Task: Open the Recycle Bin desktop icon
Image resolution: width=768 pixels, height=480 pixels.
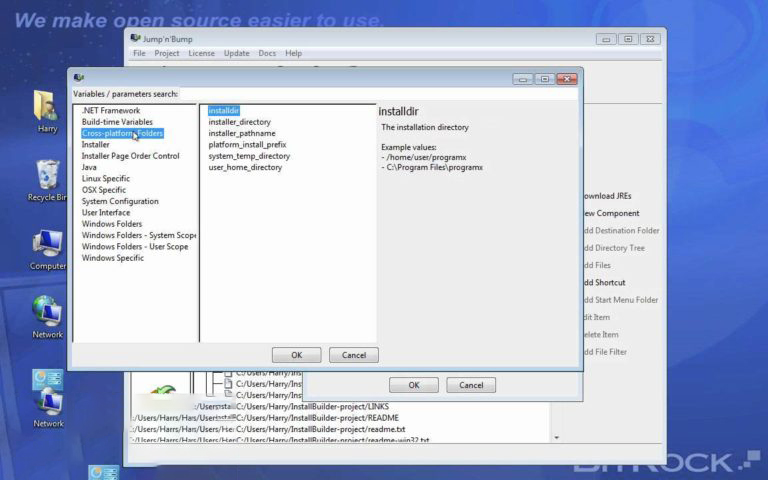Action: [47, 180]
